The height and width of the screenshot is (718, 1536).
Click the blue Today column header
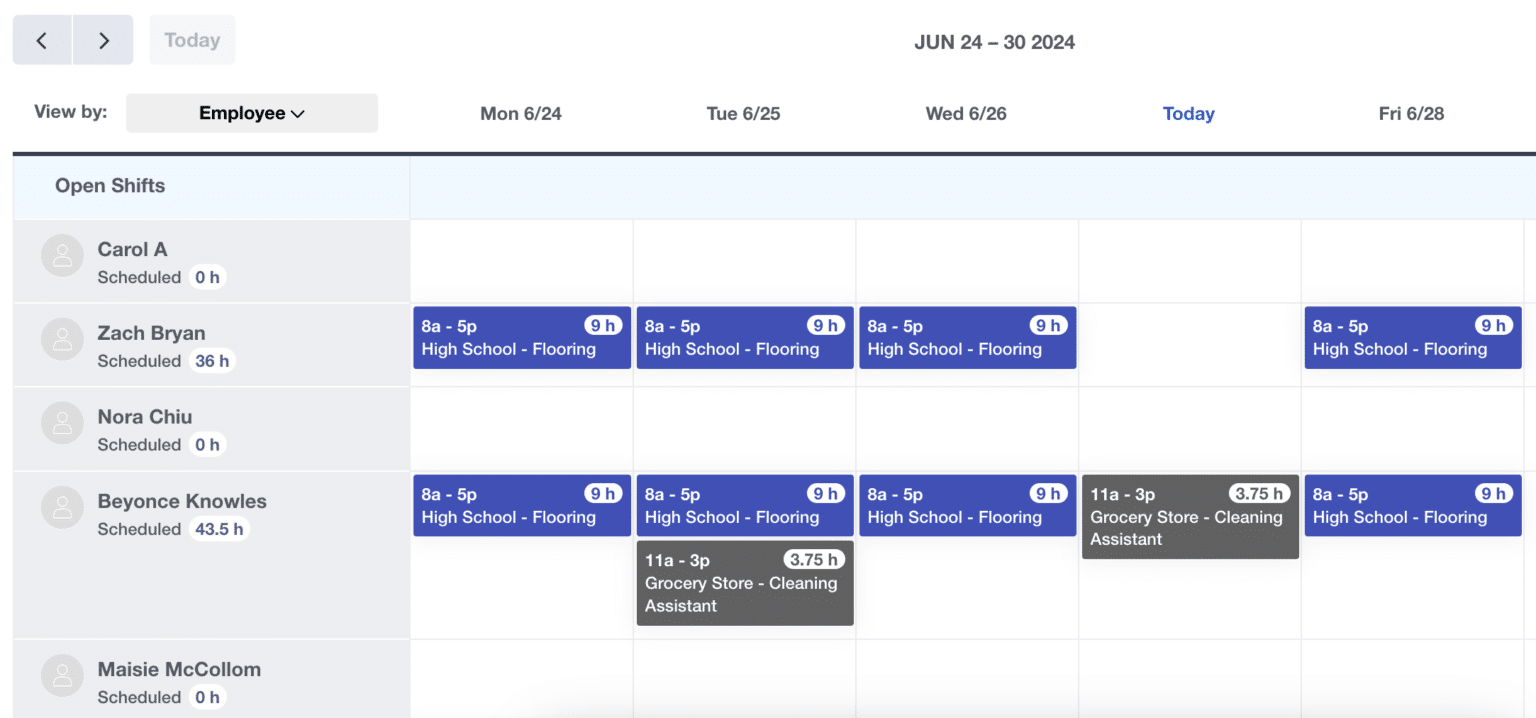(1188, 114)
